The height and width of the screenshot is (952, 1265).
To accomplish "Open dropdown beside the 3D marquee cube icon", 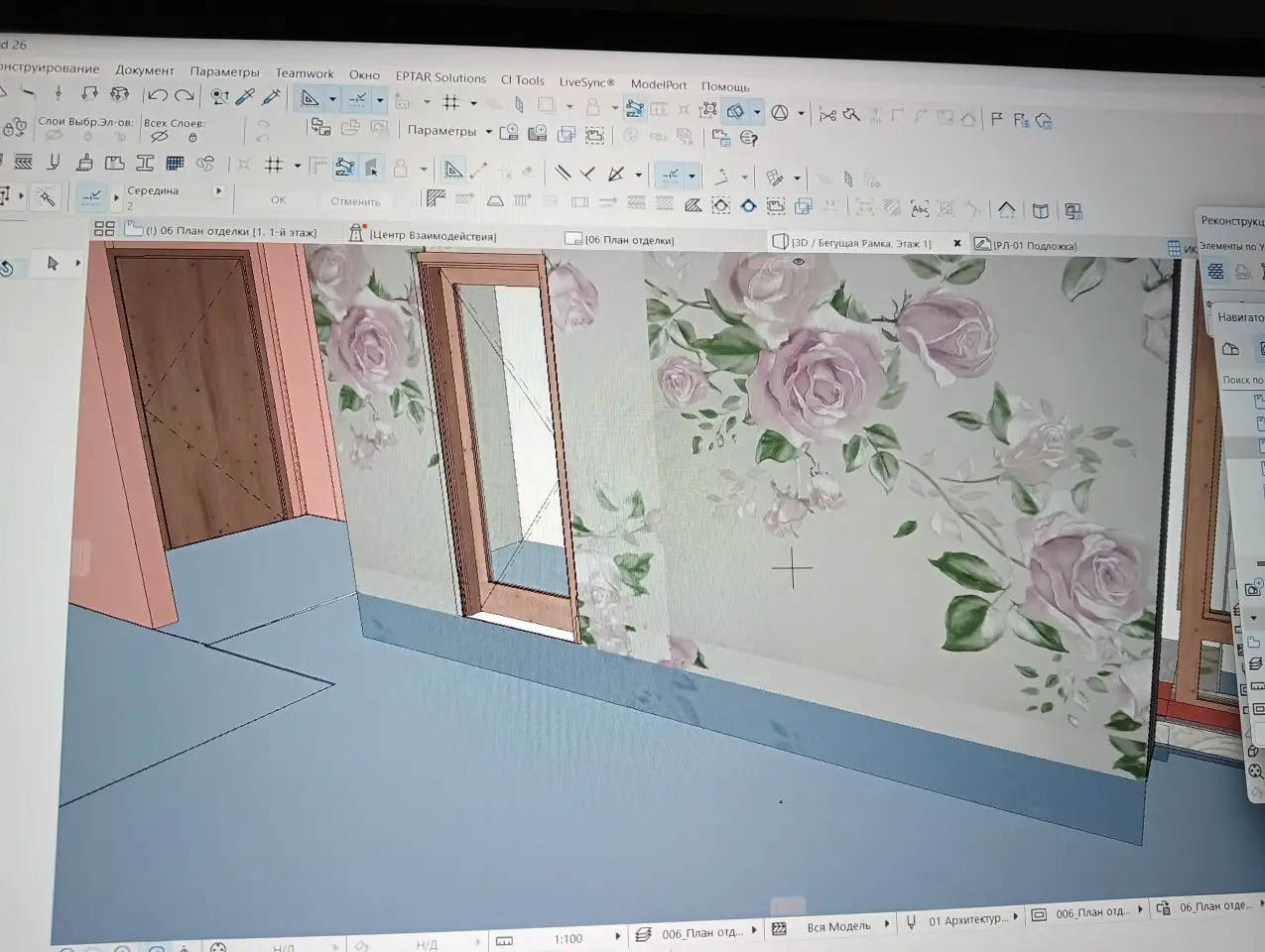I will click(x=757, y=112).
